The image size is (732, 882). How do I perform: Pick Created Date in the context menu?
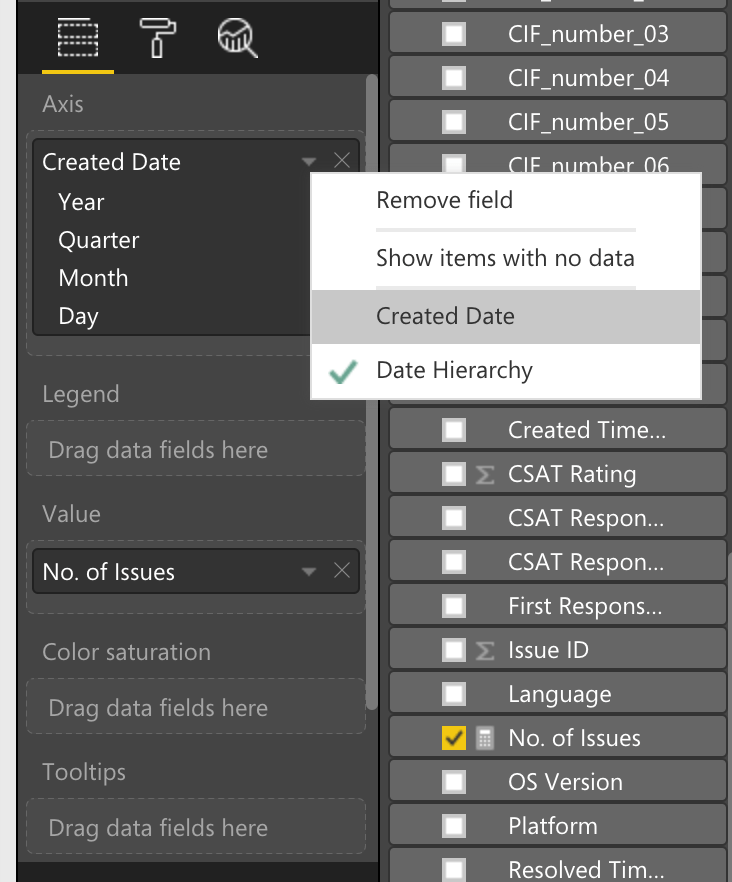click(x=445, y=317)
